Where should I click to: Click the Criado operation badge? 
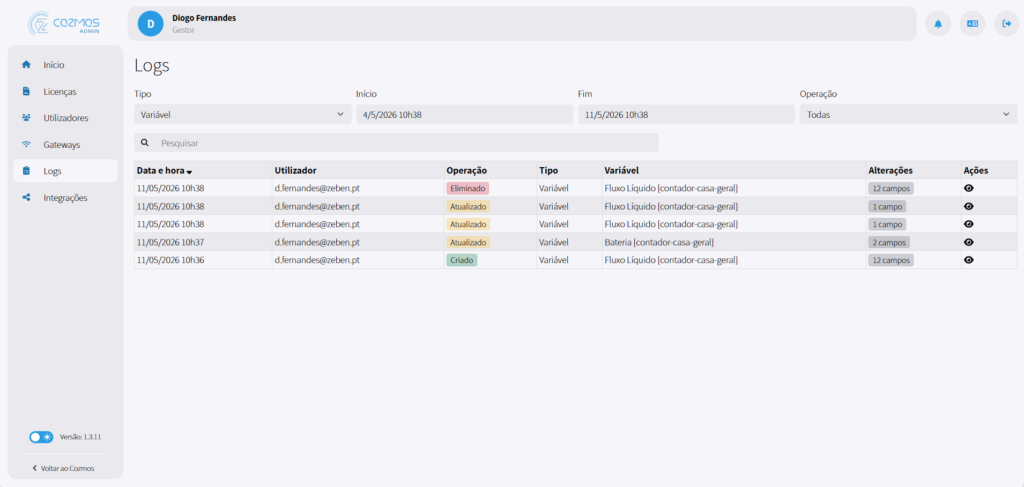pos(462,260)
